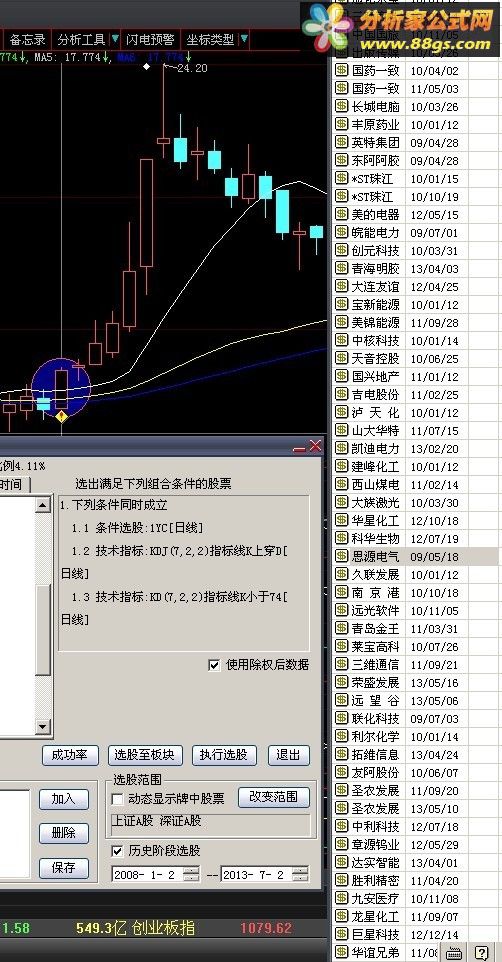Open the help question-mark icon

[481, 953]
